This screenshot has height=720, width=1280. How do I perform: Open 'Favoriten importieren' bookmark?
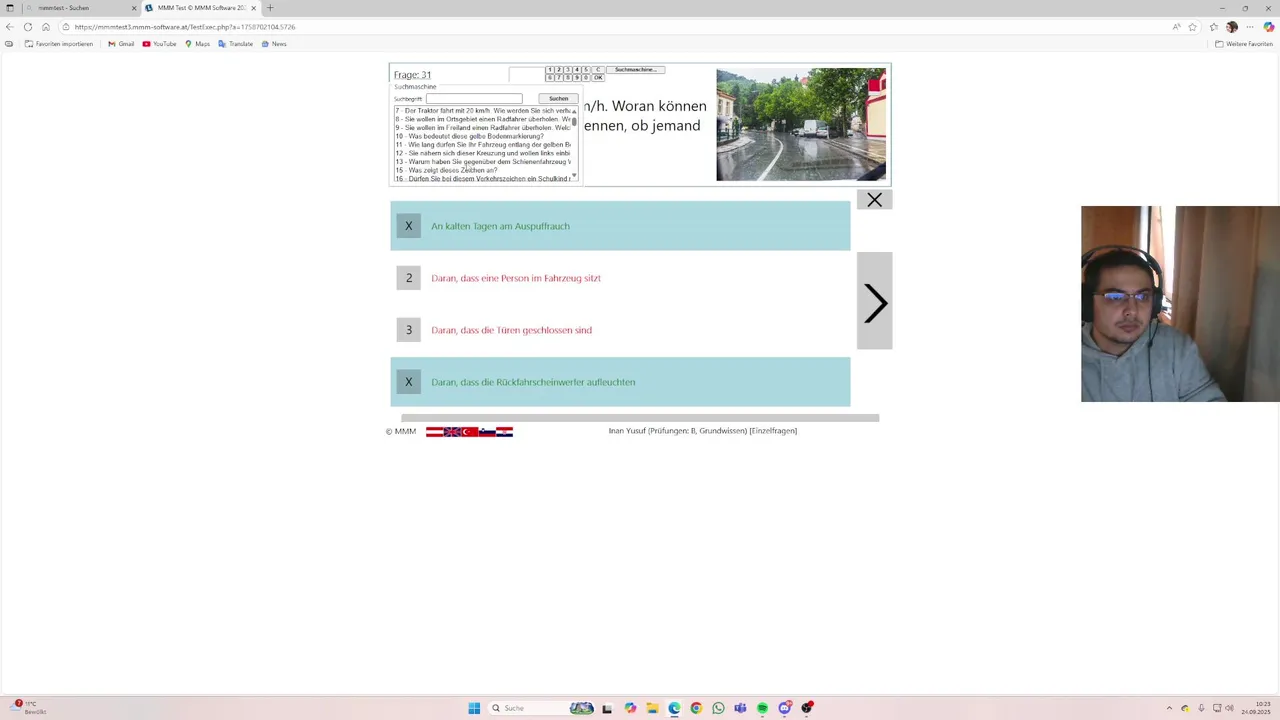pos(59,44)
